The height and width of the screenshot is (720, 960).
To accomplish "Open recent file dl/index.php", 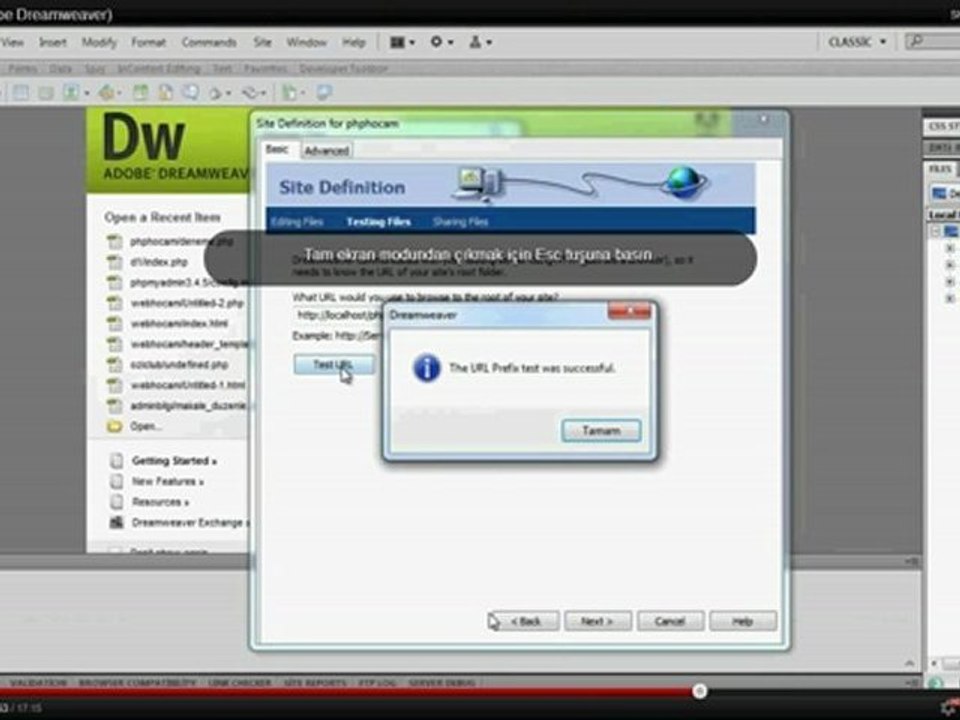I will tap(159, 262).
